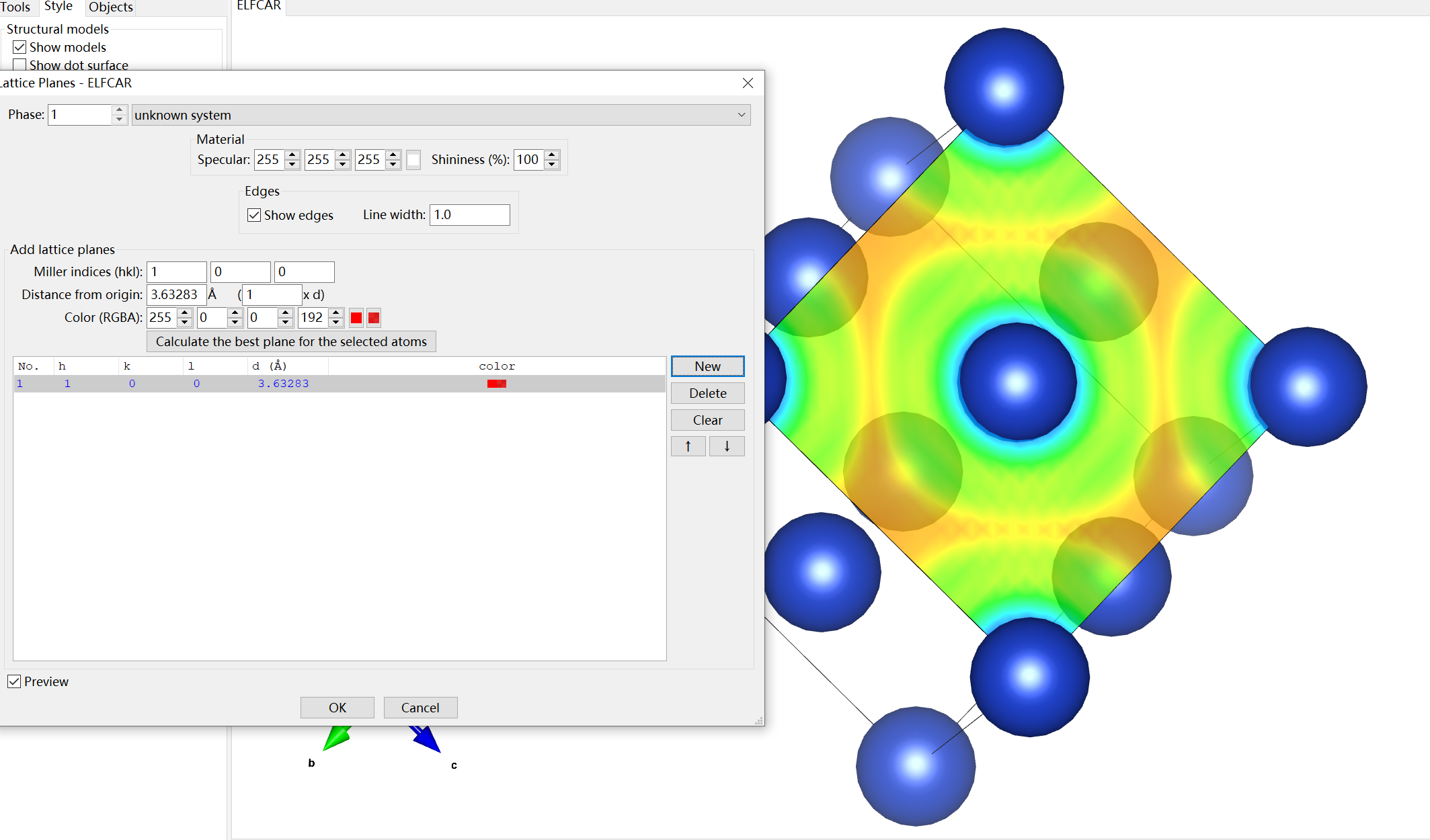Click the Delete button
The image size is (1430, 840).
[x=707, y=393]
